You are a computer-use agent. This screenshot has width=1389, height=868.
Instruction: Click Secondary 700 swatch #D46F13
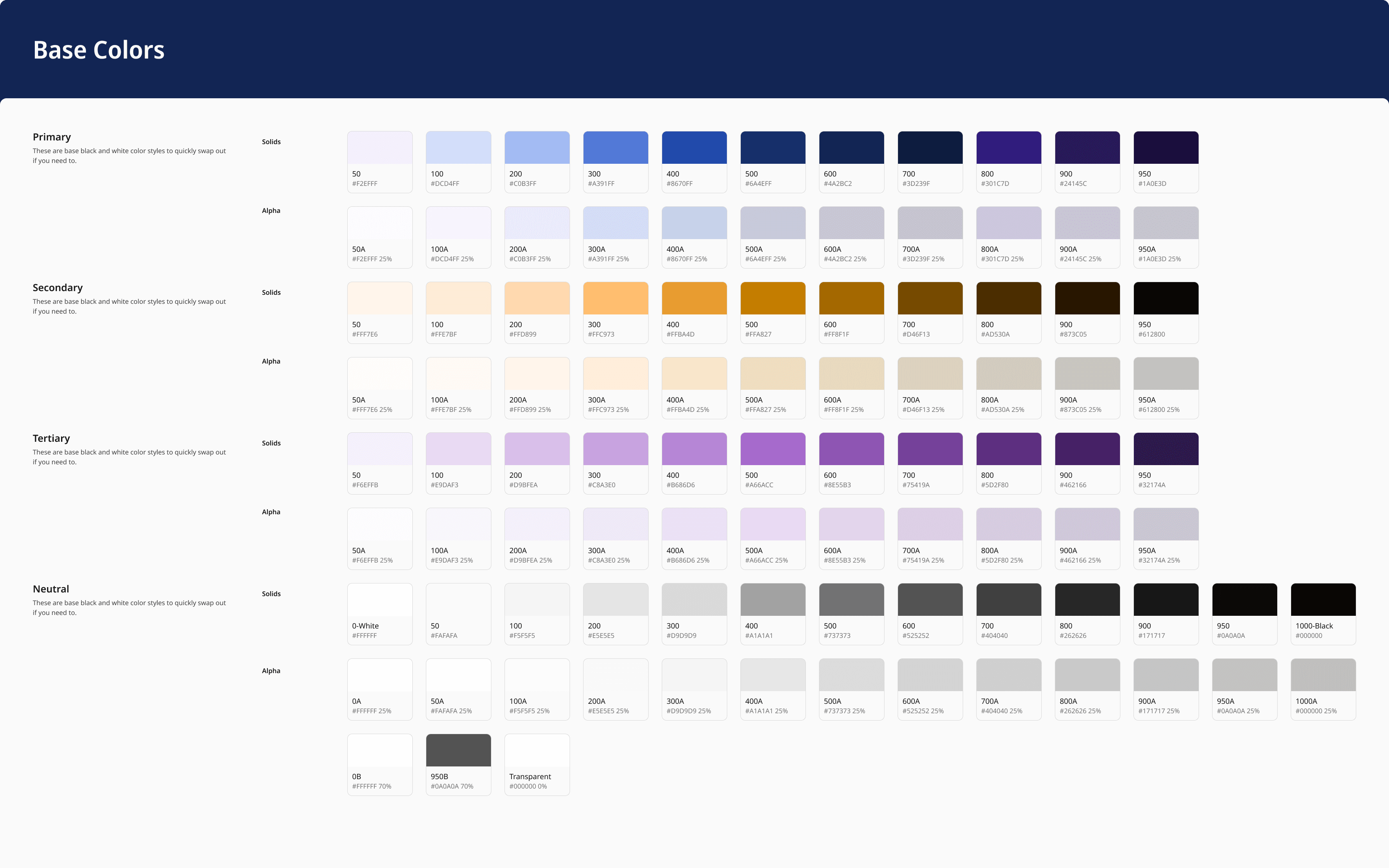[930, 312]
